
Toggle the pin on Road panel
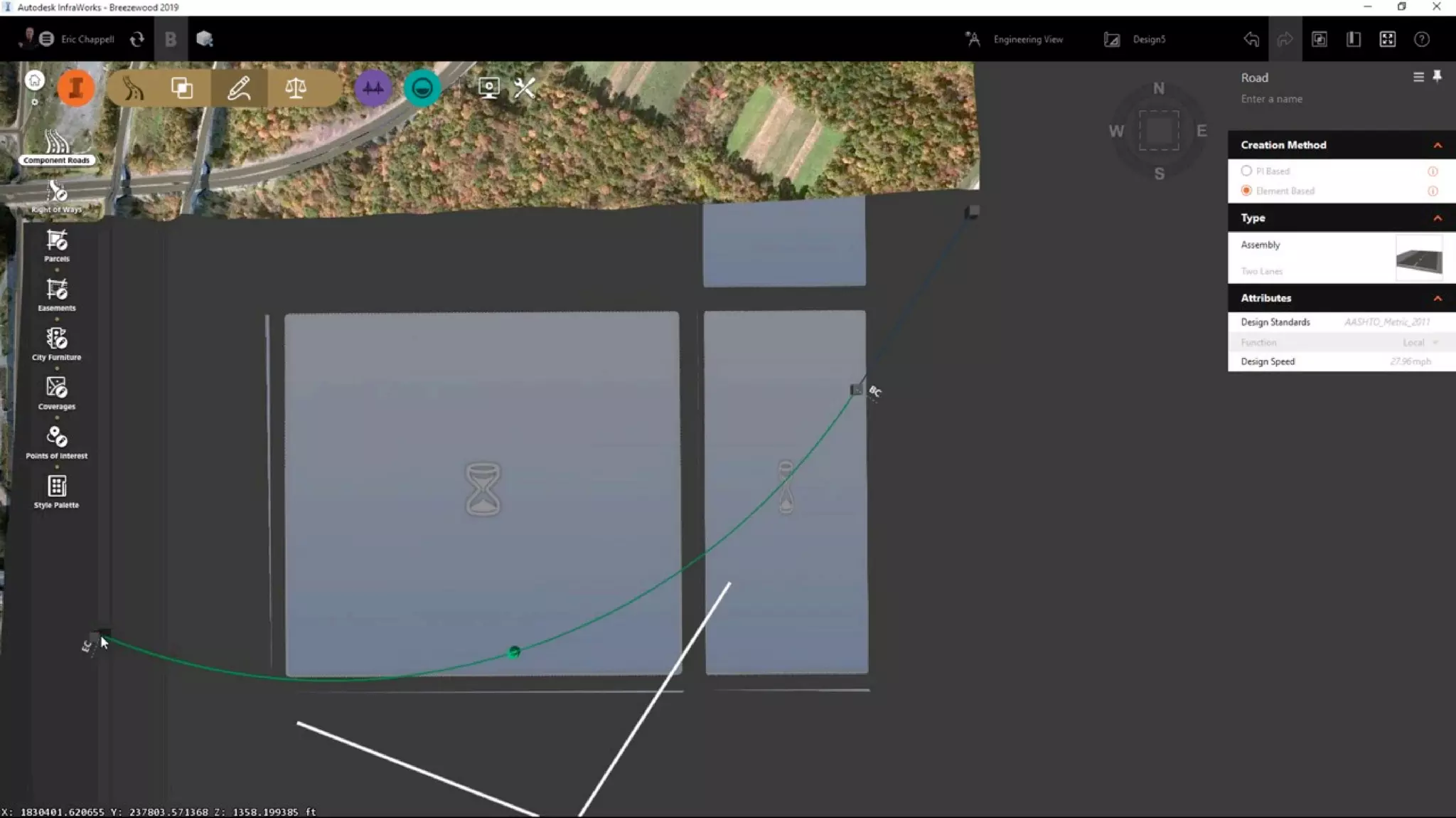pyautogui.click(x=1437, y=77)
